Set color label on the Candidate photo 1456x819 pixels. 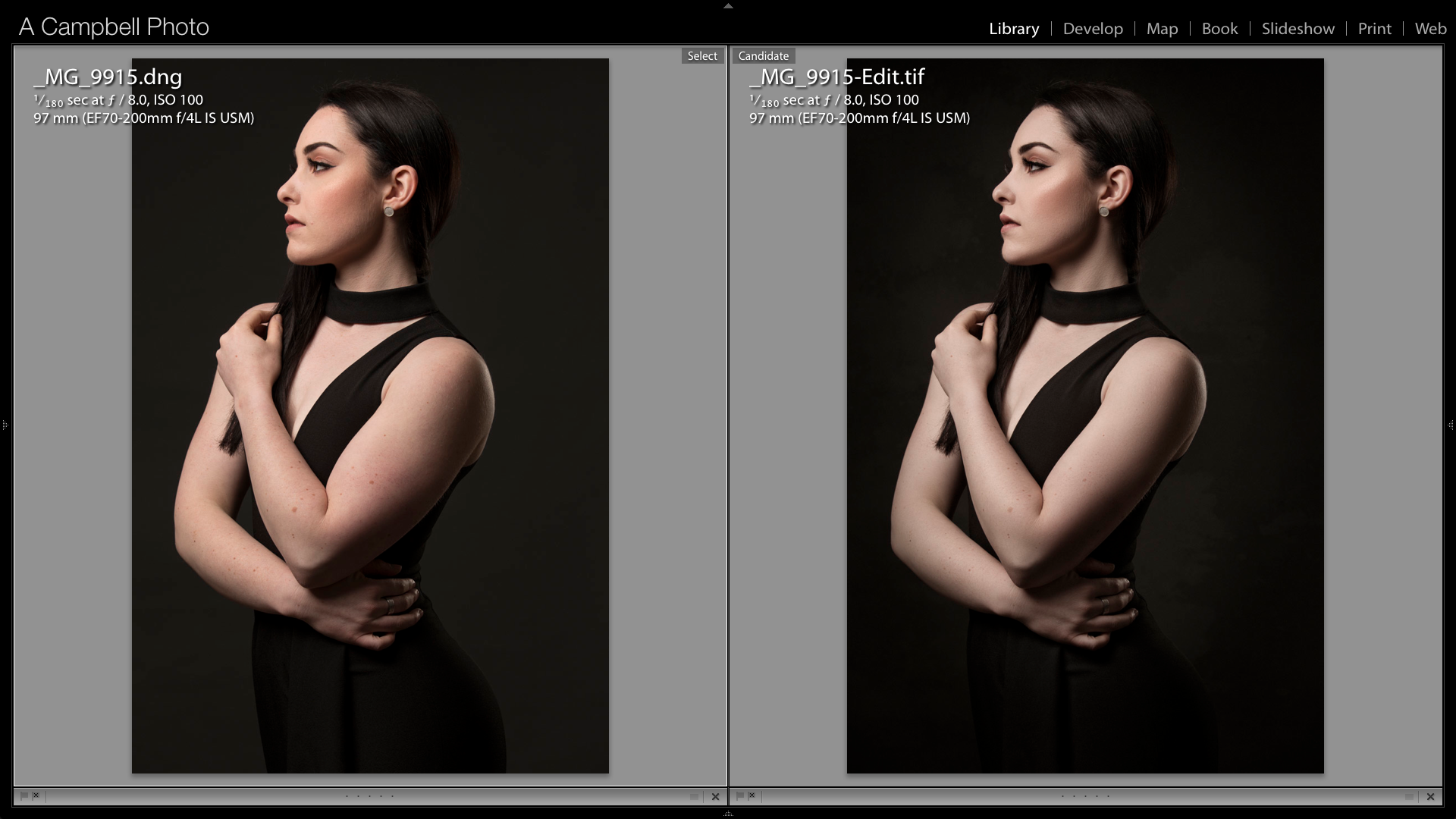point(1409,797)
